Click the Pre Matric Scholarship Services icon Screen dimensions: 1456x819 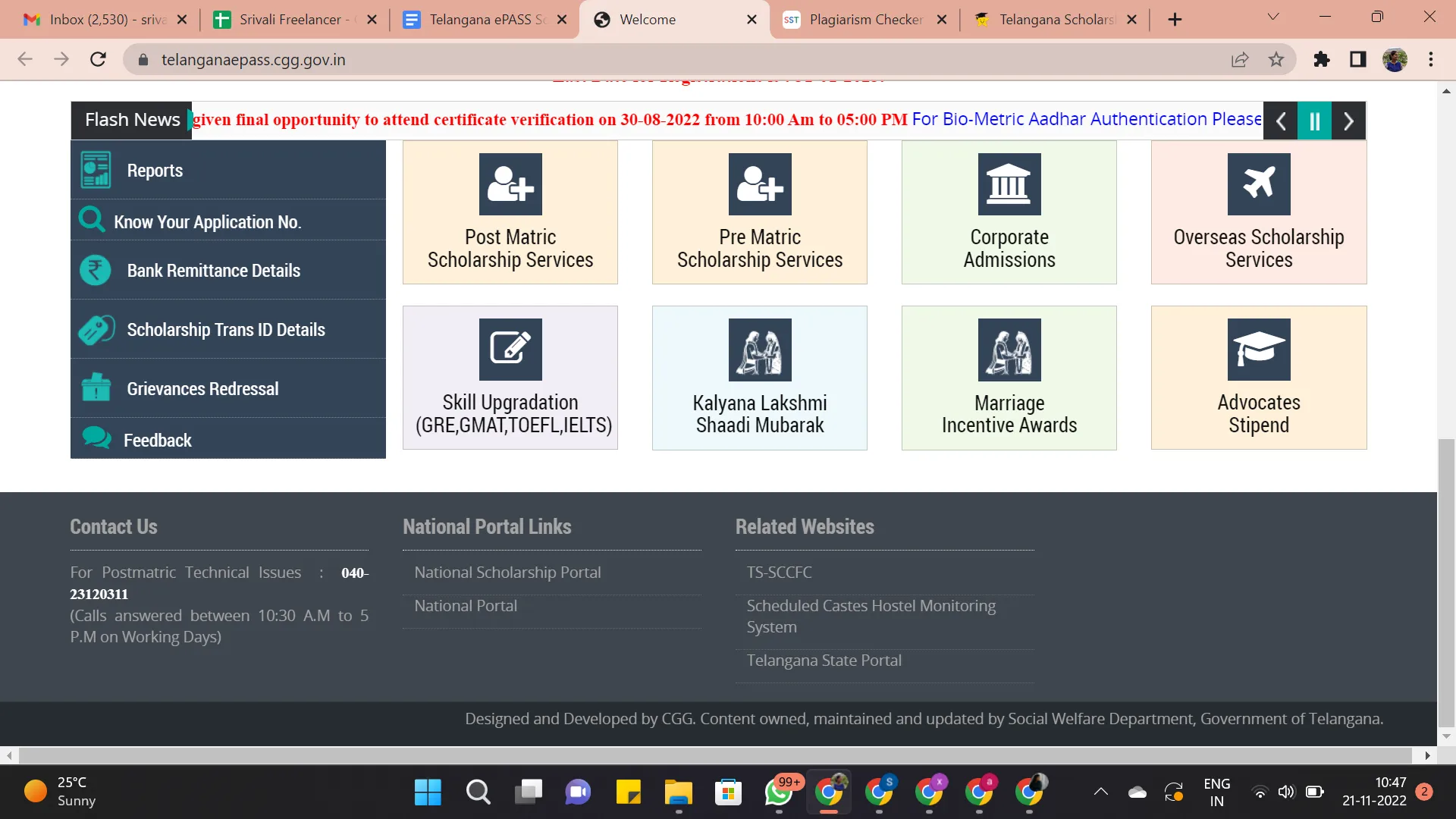760,212
